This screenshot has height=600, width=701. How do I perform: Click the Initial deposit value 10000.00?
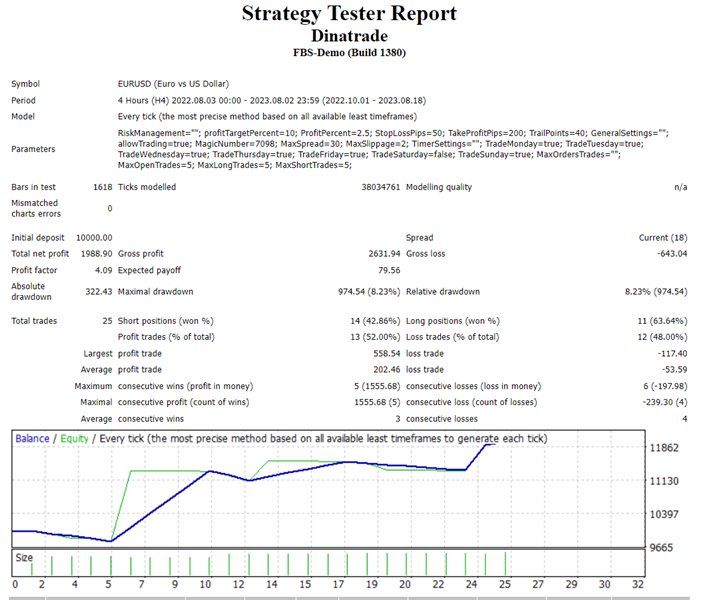[x=94, y=237]
